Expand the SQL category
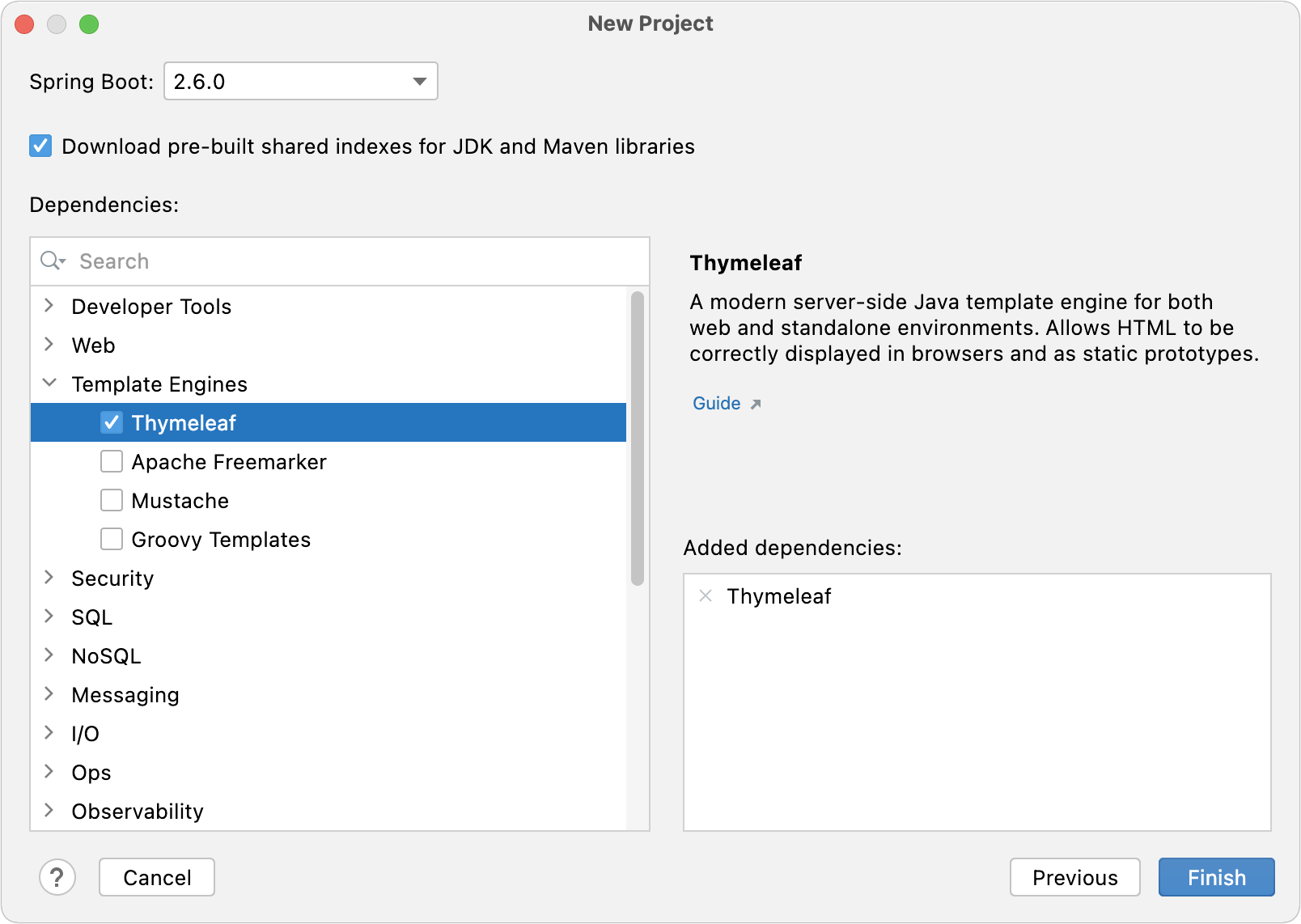The height and width of the screenshot is (924, 1301). (49, 616)
